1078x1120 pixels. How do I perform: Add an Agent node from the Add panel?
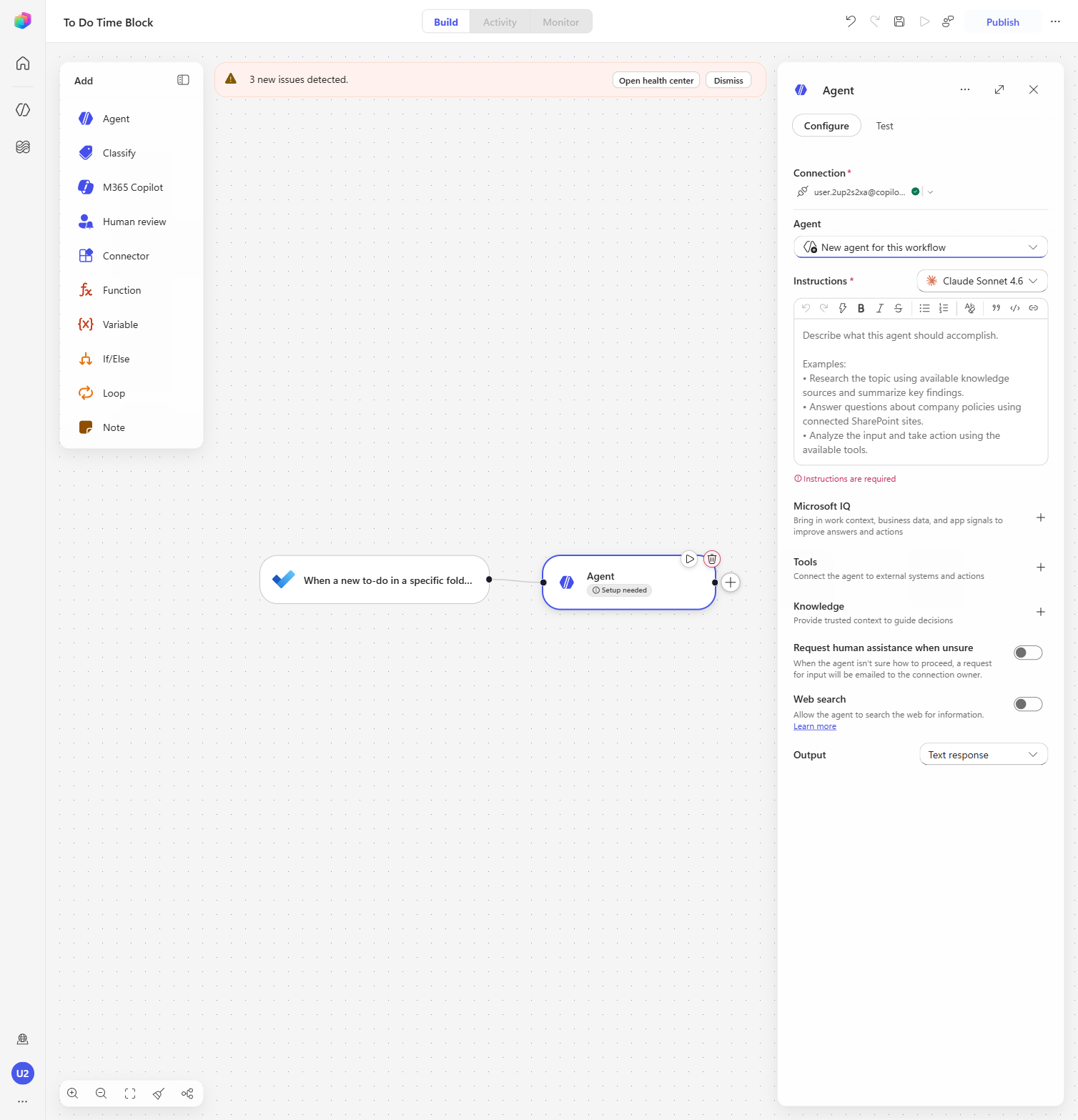pos(132,119)
